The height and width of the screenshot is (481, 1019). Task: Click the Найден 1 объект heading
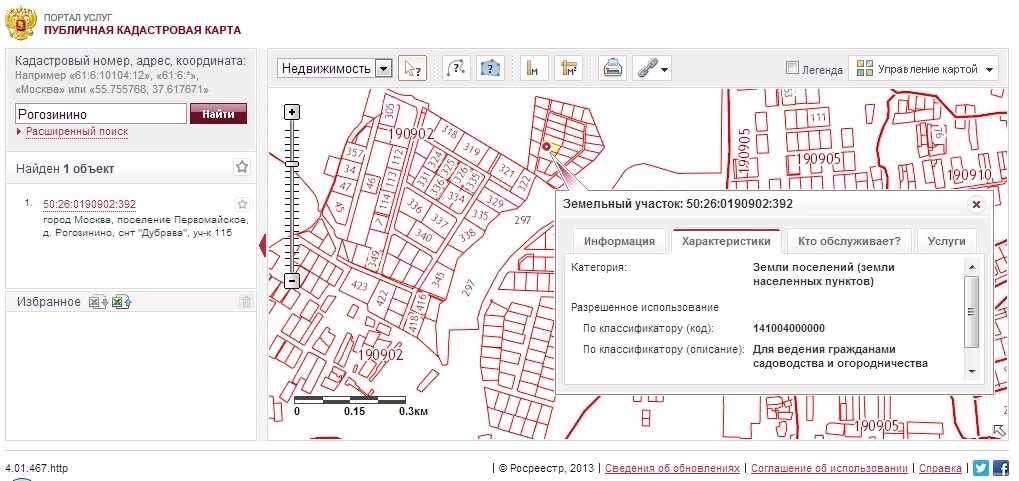point(65,169)
